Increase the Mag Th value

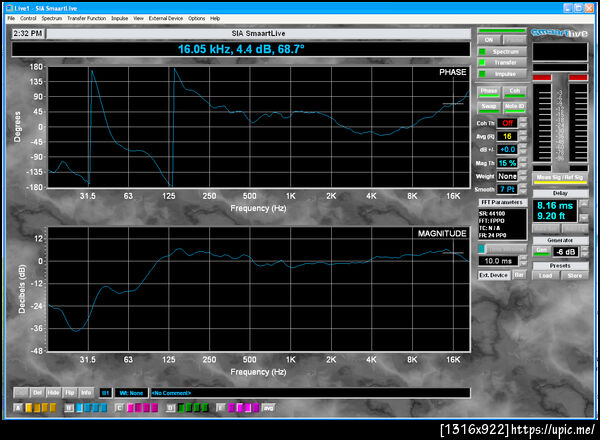pos(523,160)
